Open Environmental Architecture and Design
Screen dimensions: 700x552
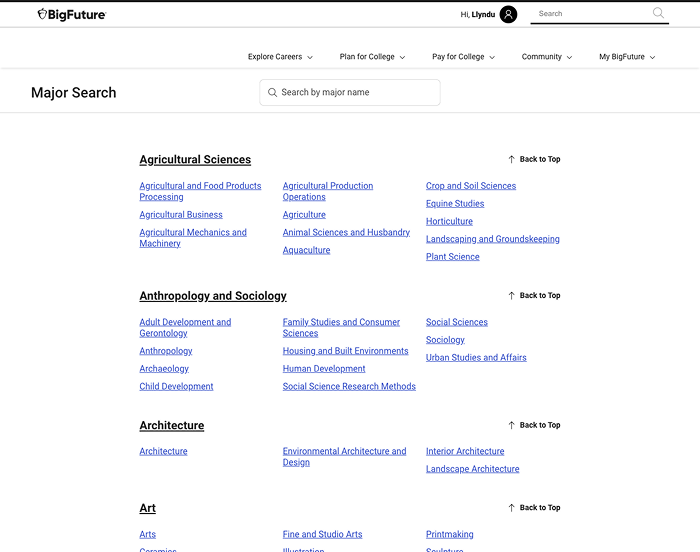pos(344,457)
